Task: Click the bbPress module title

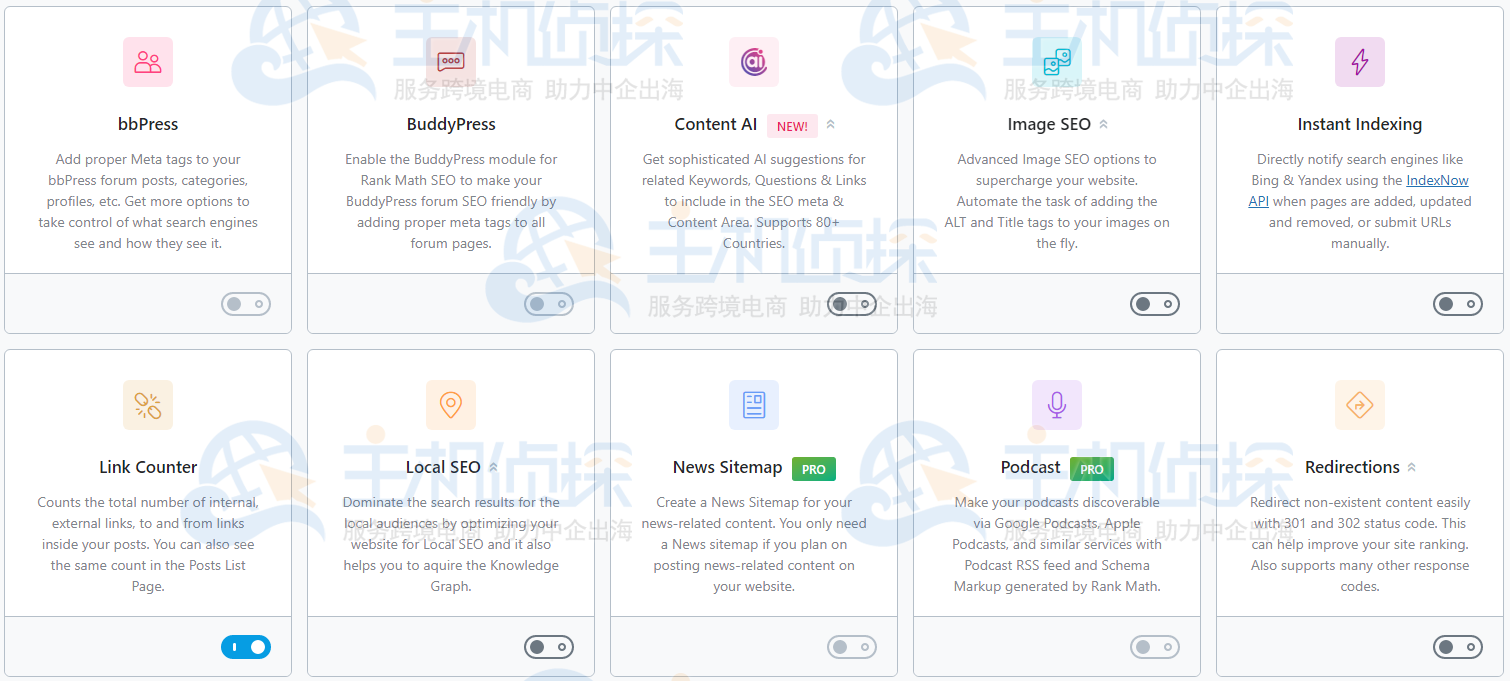Action: coord(148,124)
